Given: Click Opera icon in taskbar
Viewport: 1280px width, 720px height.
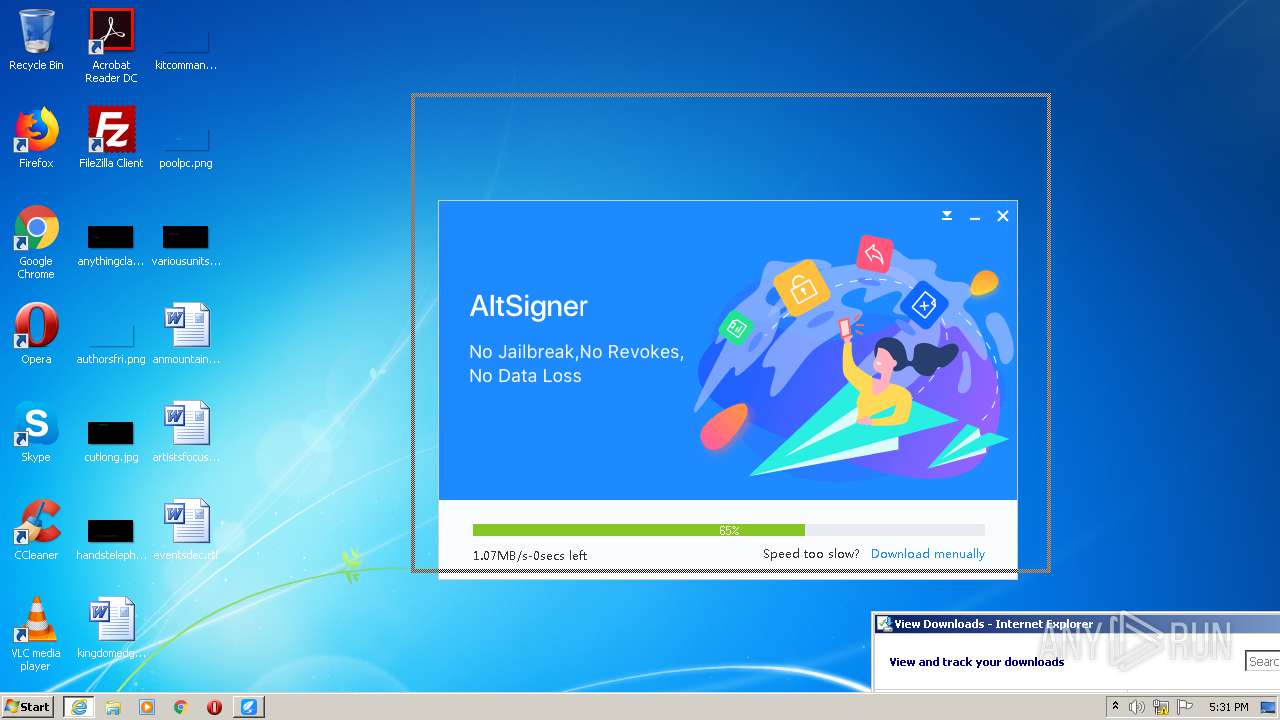Looking at the screenshot, I should coord(214,707).
